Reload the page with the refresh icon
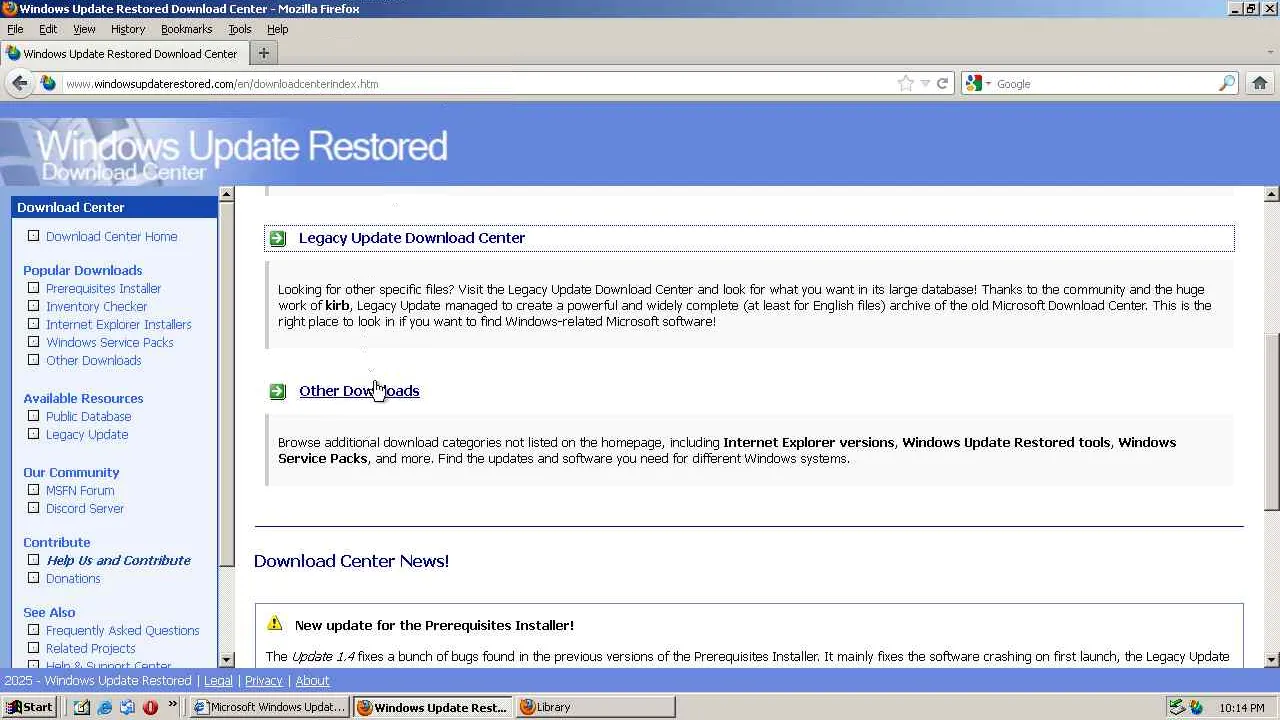The width and height of the screenshot is (1280, 720). (942, 83)
